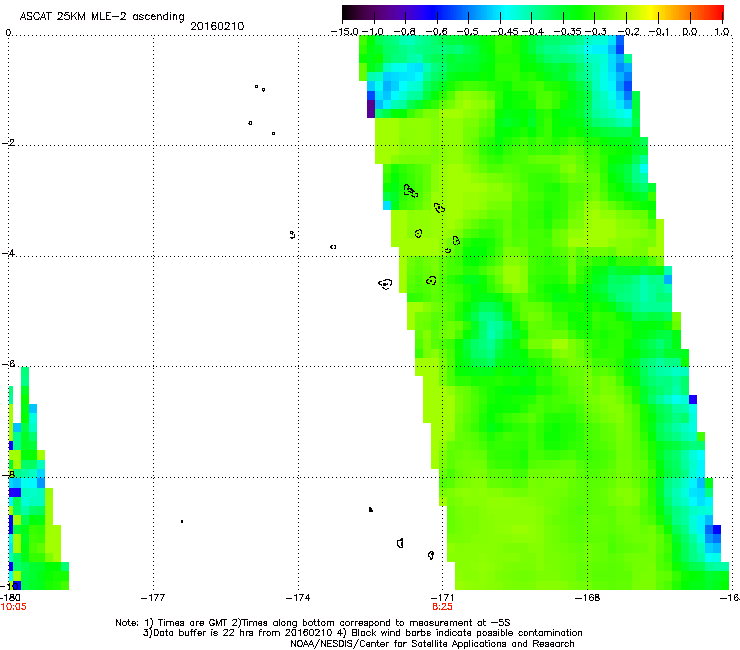Click the color bar label '-0.1'
Image resolution: width=740 pixels, height=650 pixels.
660,32
